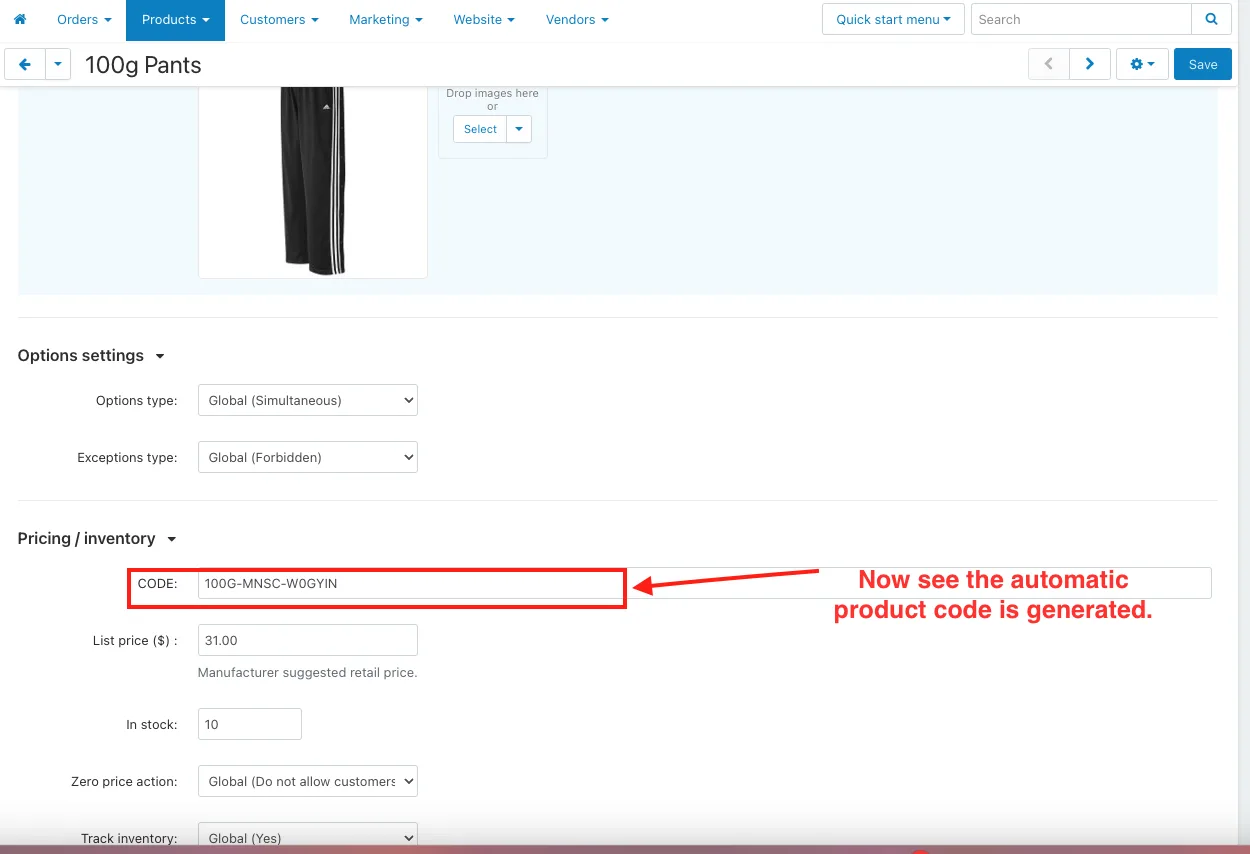The image size is (1250, 854).
Task: Go to previous product arrow
Action: [x=1049, y=64]
